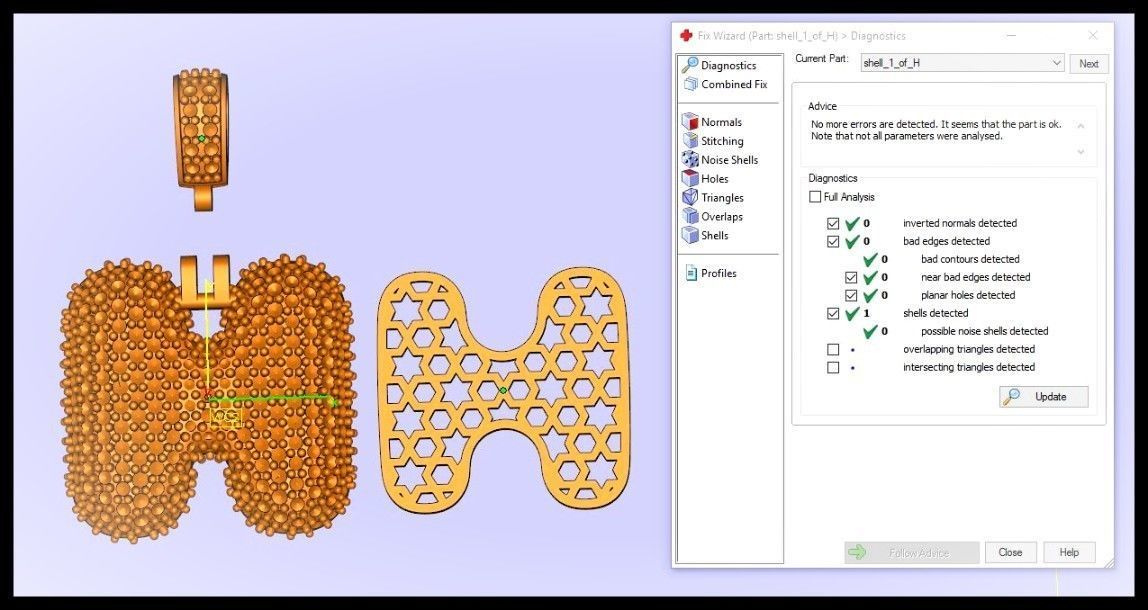Open the Shells fixing page
The image size is (1148, 610).
click(706, 236)
